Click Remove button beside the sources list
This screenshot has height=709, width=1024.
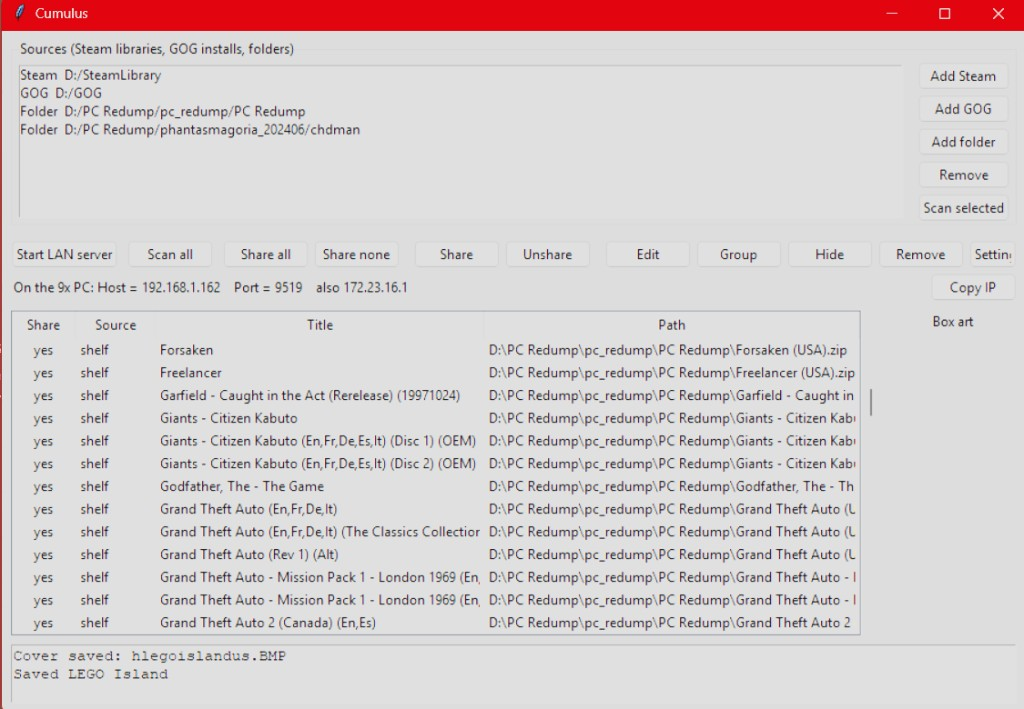point(963,175)
